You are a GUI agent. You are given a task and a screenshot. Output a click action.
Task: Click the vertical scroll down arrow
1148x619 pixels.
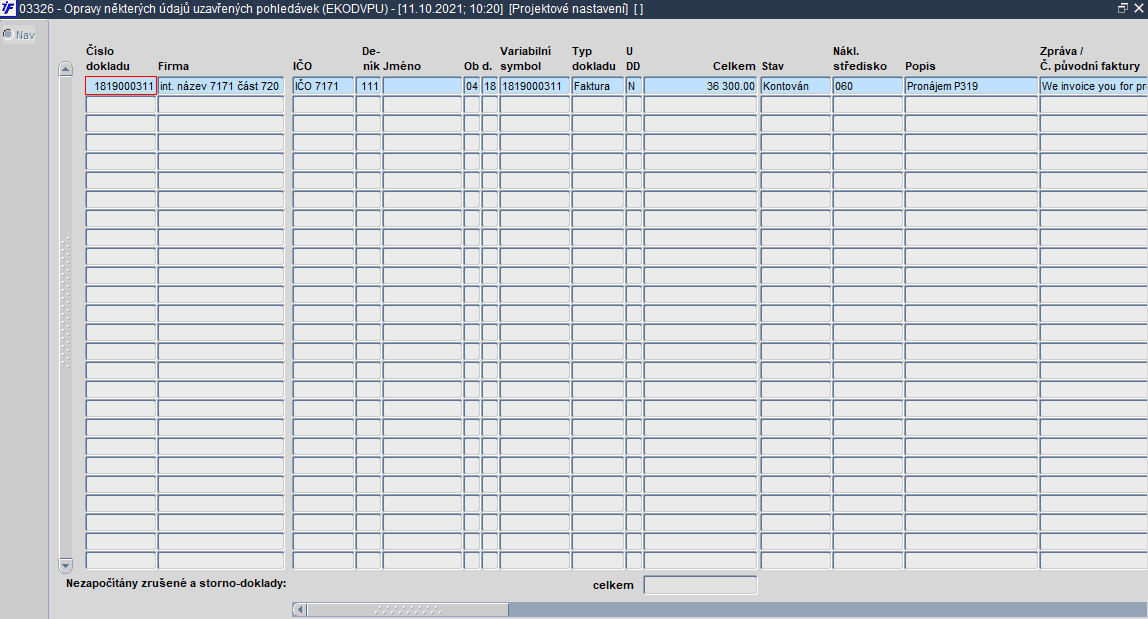[65, 565]
